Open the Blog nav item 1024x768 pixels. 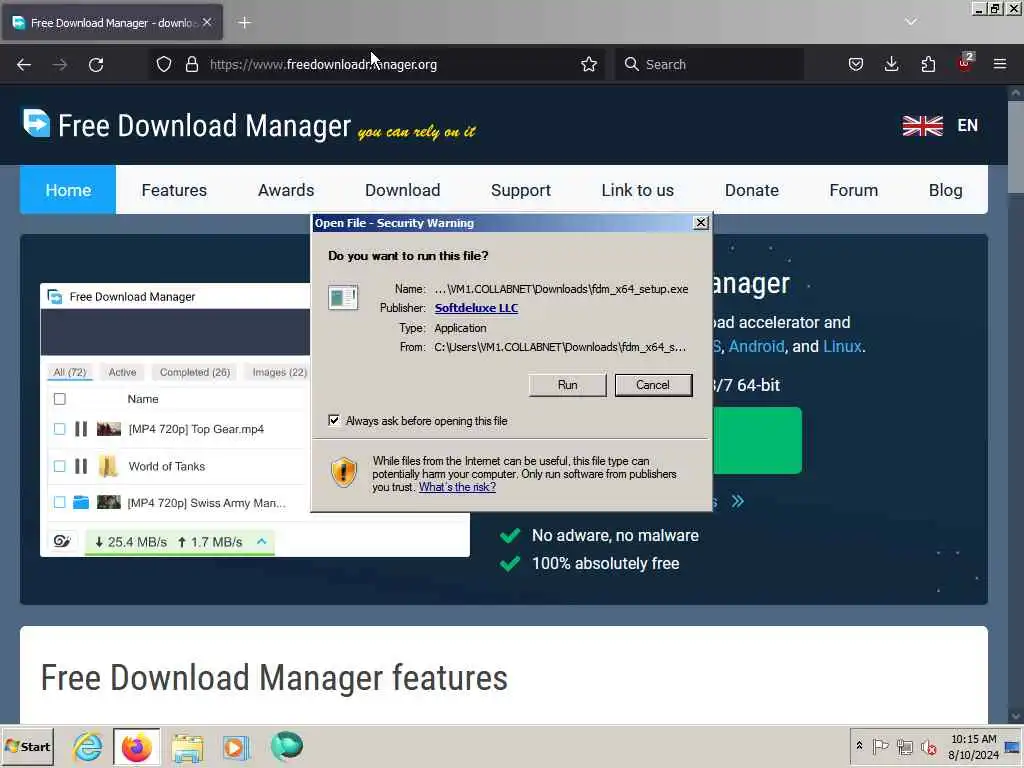click(x=946, y=190)
